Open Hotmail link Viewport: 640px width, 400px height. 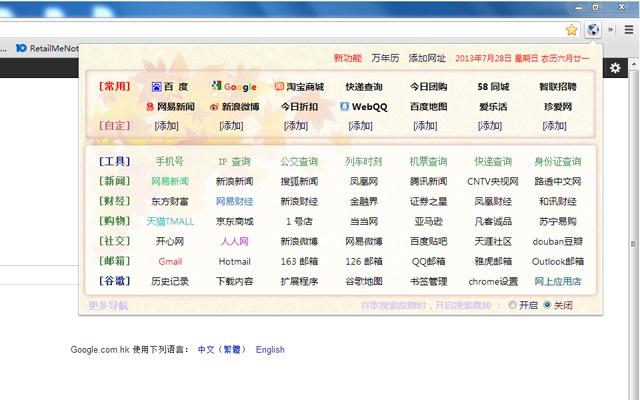234,261
